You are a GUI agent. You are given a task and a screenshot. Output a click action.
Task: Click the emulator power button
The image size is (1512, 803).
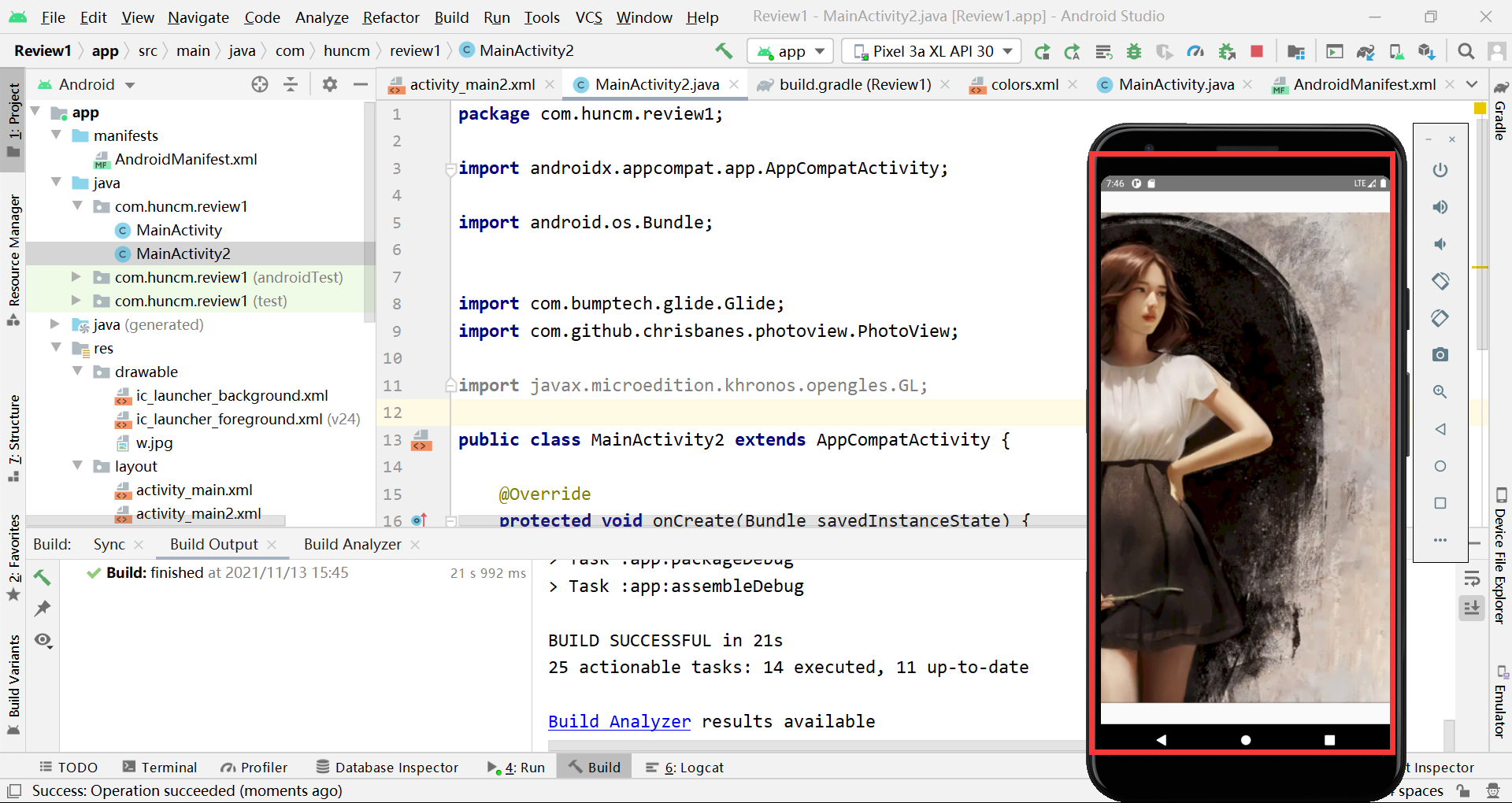pos(1440,170)
